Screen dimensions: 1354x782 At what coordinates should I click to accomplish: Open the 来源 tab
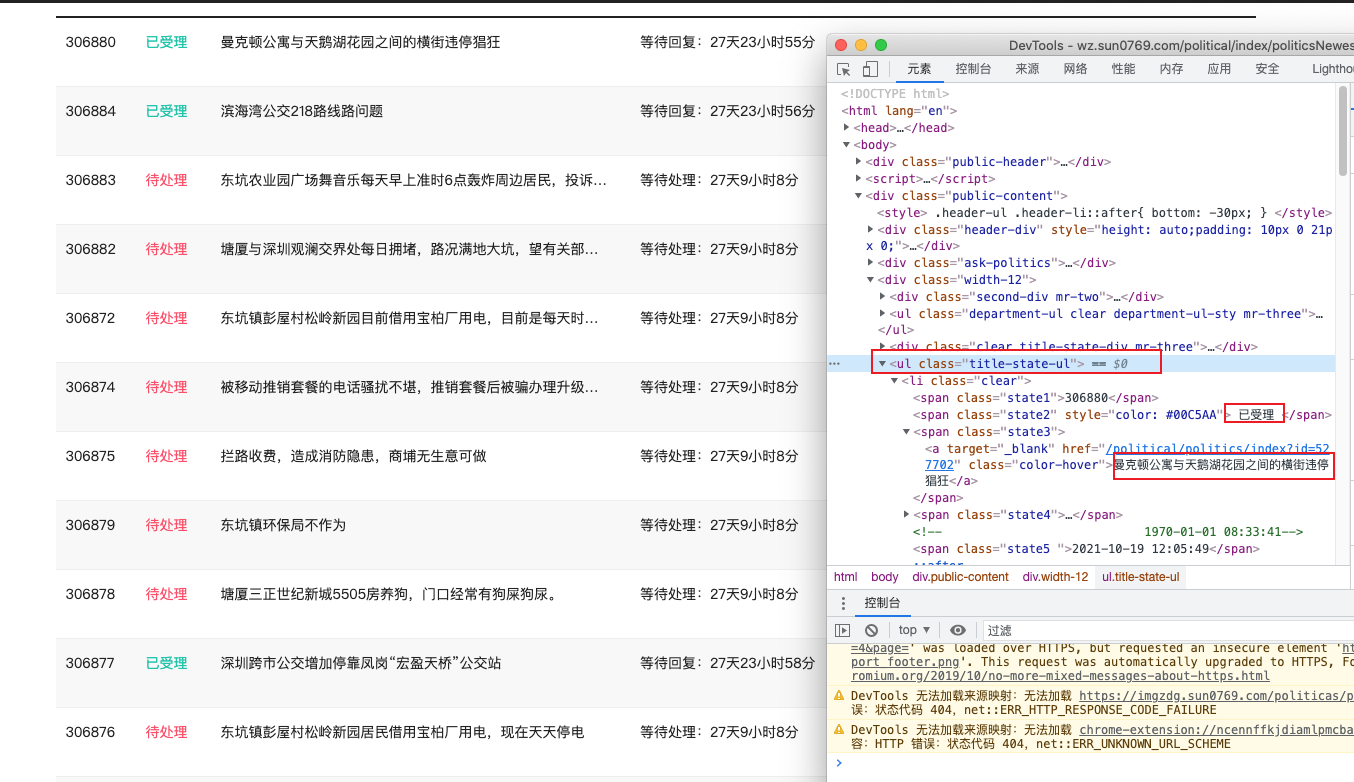tap(1027, 69)
